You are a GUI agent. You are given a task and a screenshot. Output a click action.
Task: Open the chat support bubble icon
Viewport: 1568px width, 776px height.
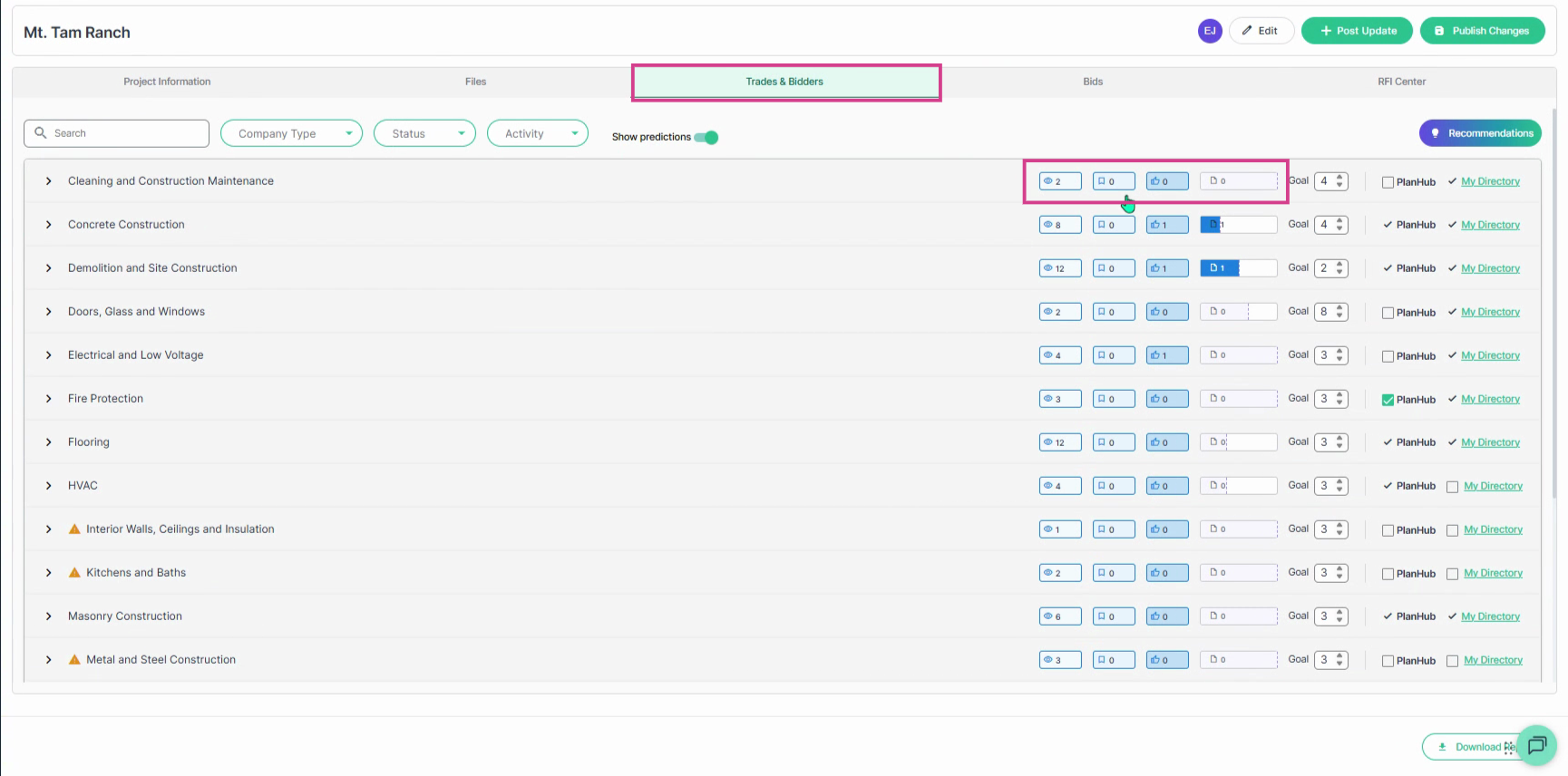(1536, 745)
